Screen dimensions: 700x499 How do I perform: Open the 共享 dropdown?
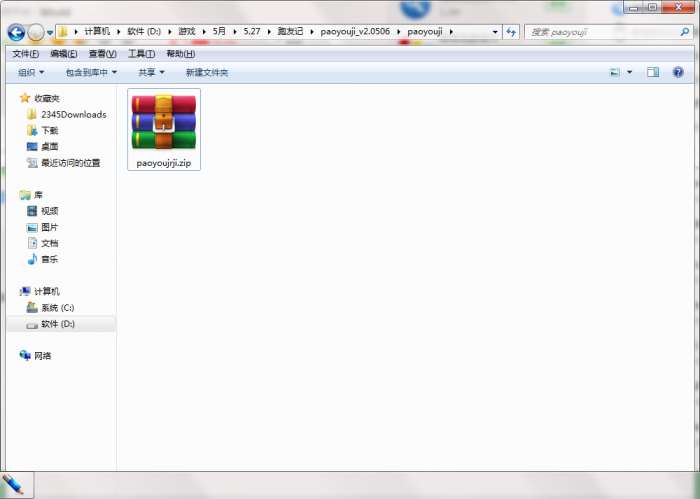click(151, 72)
